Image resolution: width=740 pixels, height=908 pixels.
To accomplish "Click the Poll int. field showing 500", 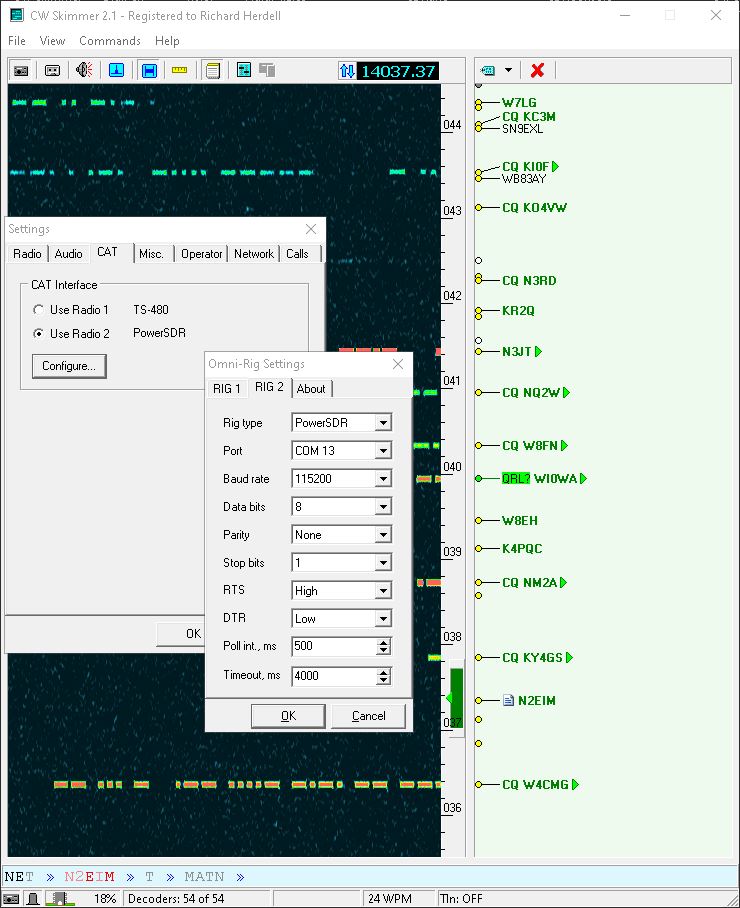I will [334, 646].
